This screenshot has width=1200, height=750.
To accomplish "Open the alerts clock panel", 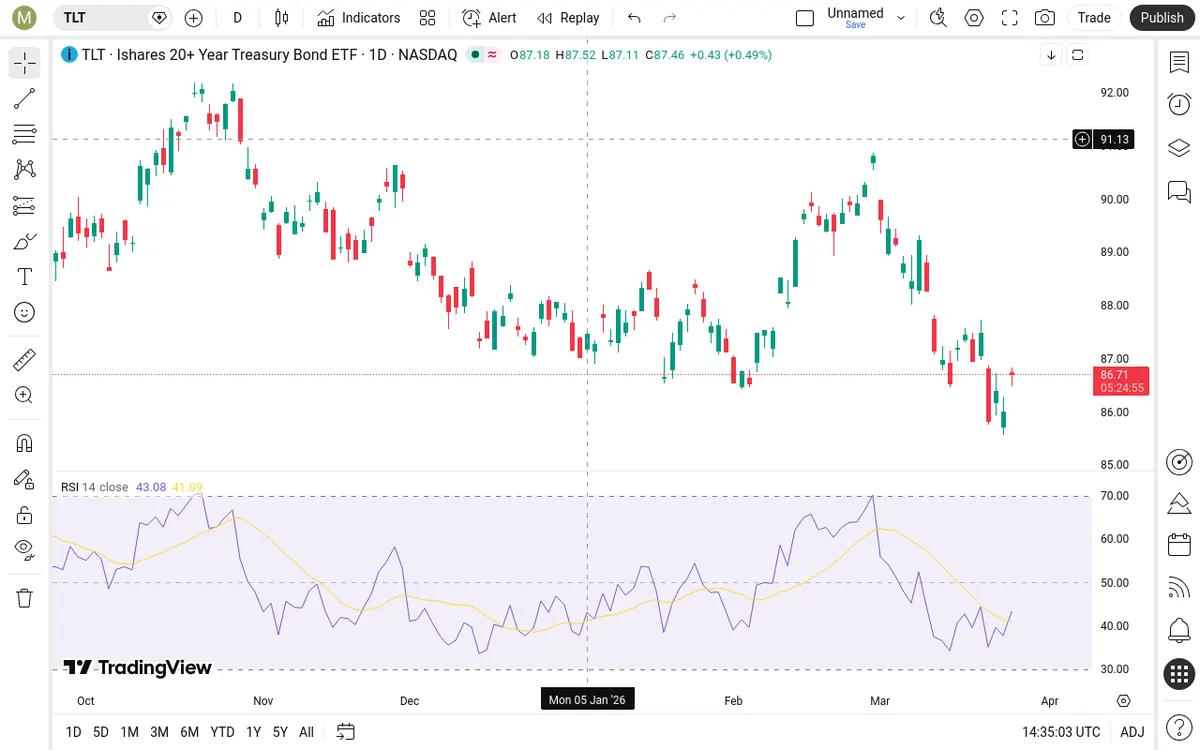I will click(1179, 104).
